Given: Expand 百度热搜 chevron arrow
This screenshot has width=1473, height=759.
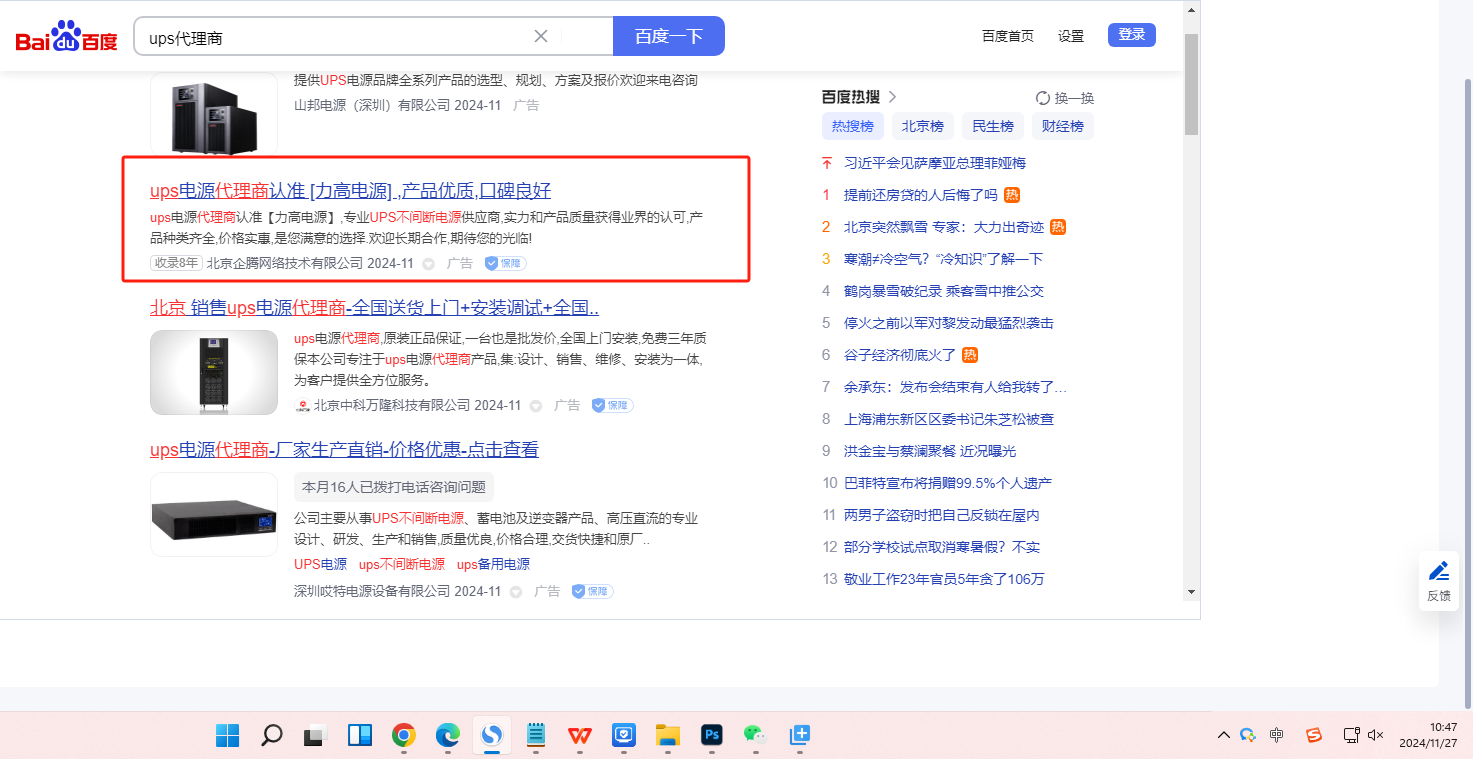Looking at the screenshot, I should [x=893, y=97].
